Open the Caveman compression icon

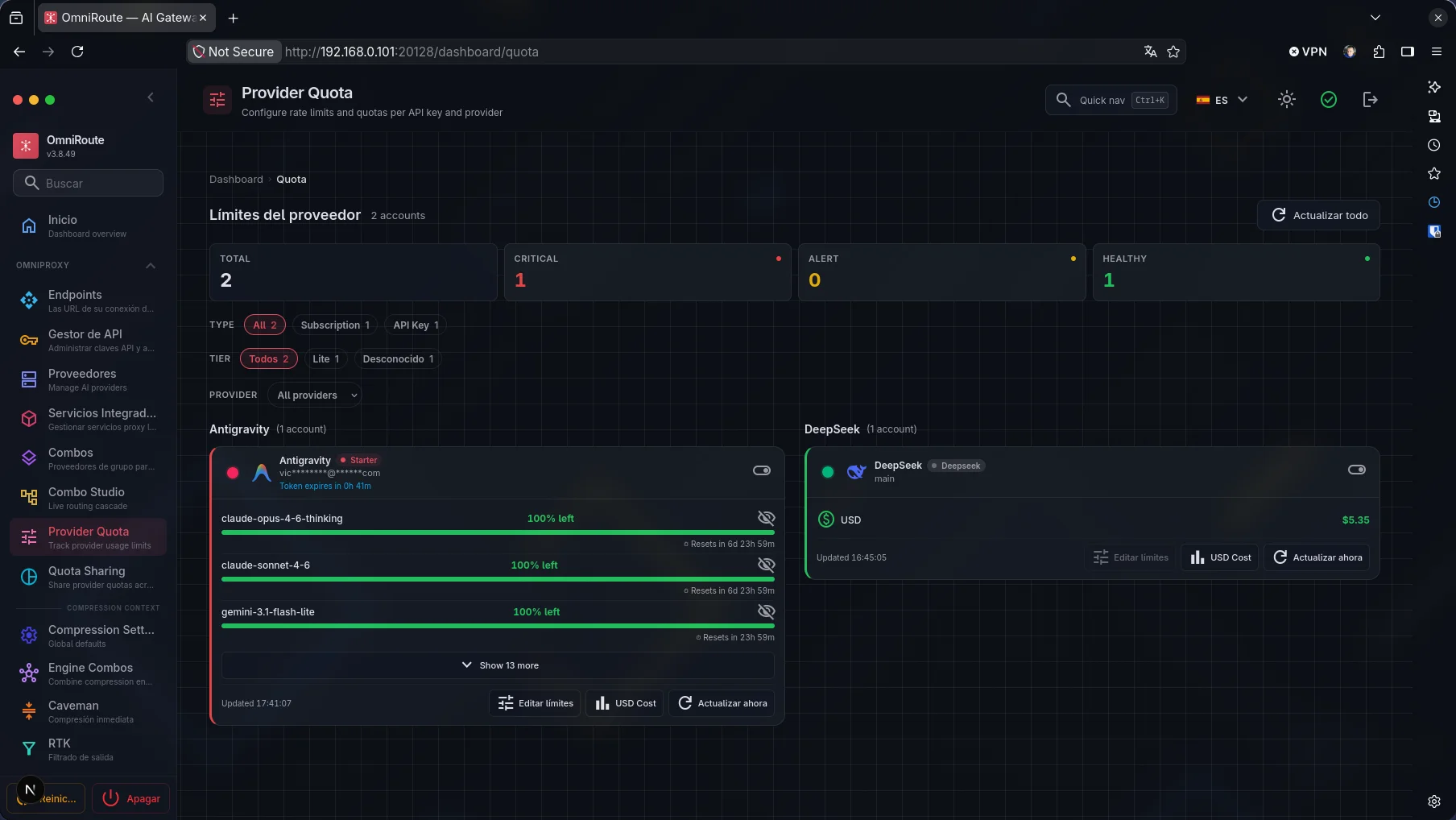click(29, 711)
